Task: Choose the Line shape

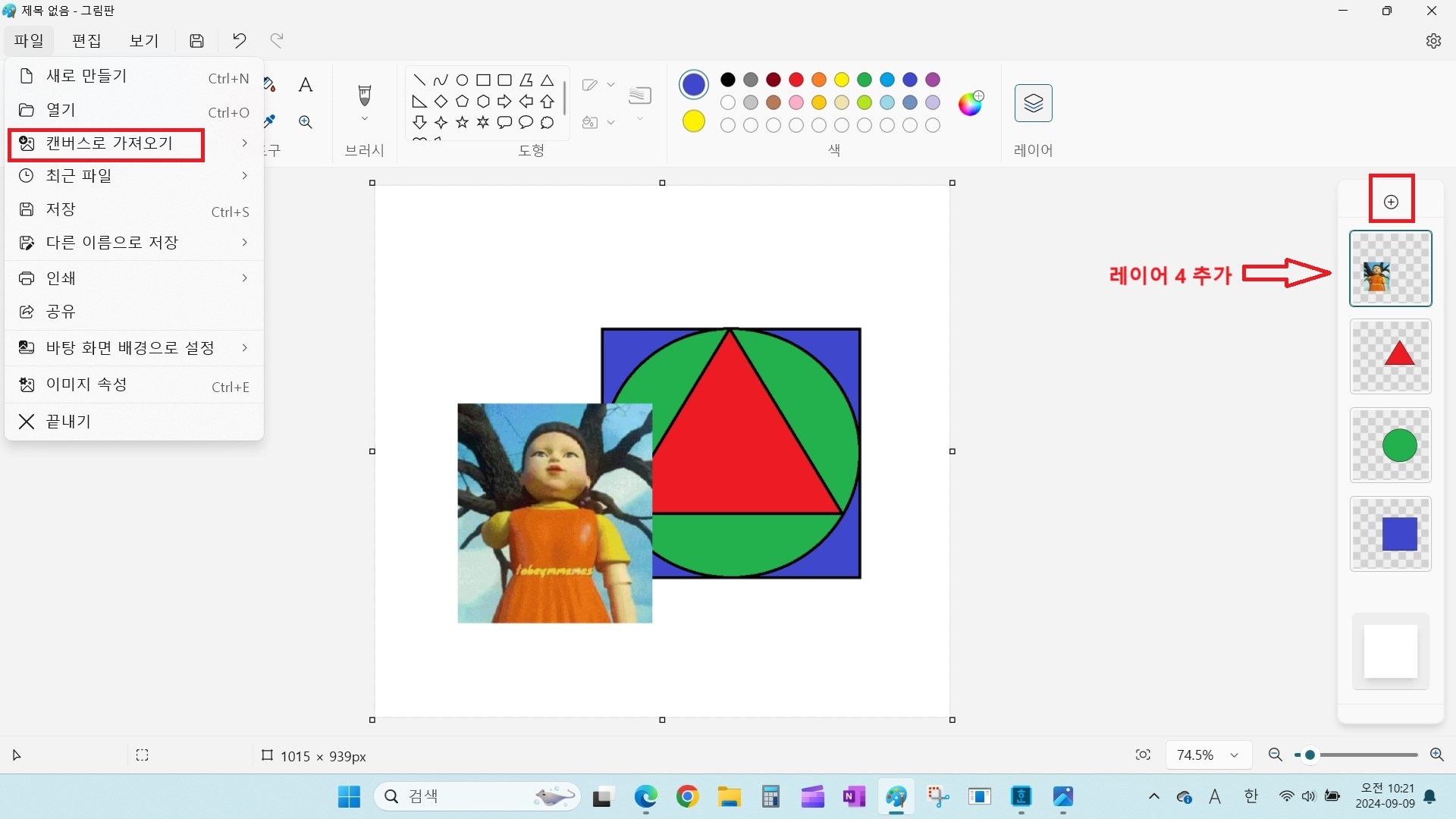Action: tap(419, 80)
